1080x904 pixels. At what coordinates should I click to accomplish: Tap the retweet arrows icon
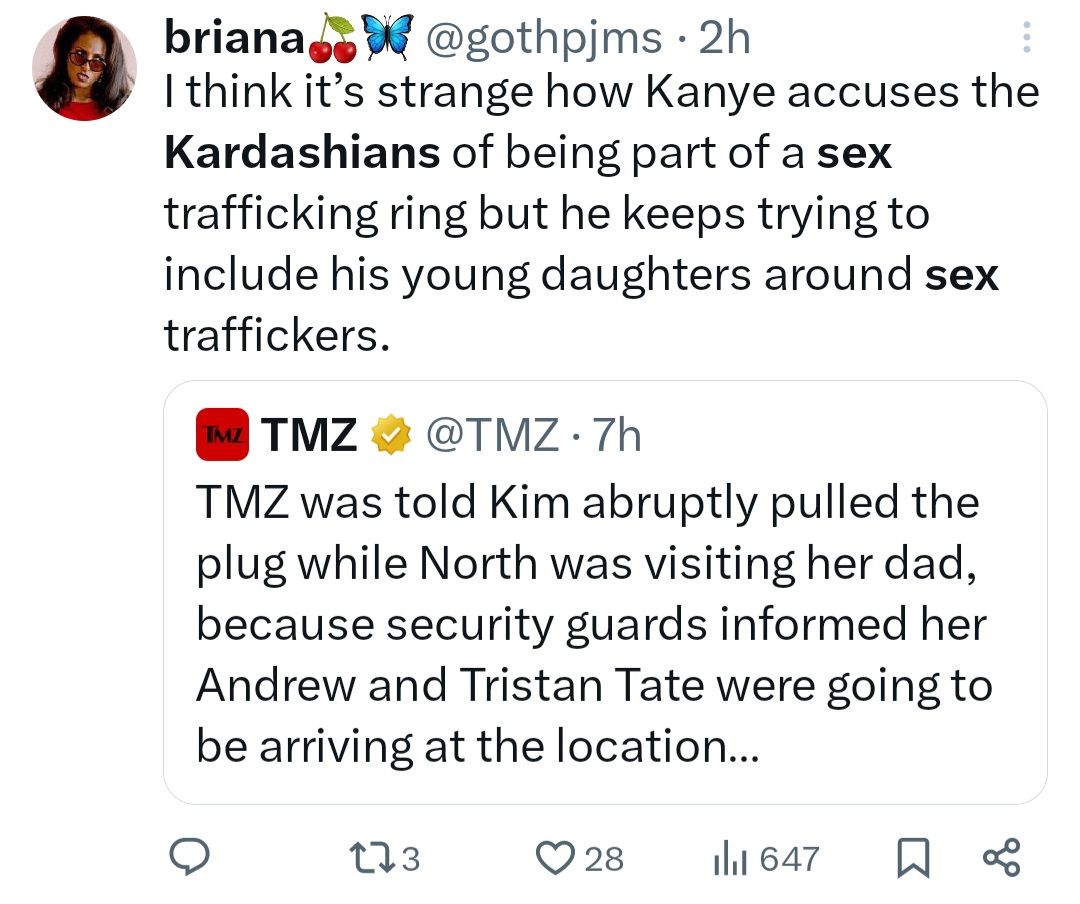(x=378, y=858)
